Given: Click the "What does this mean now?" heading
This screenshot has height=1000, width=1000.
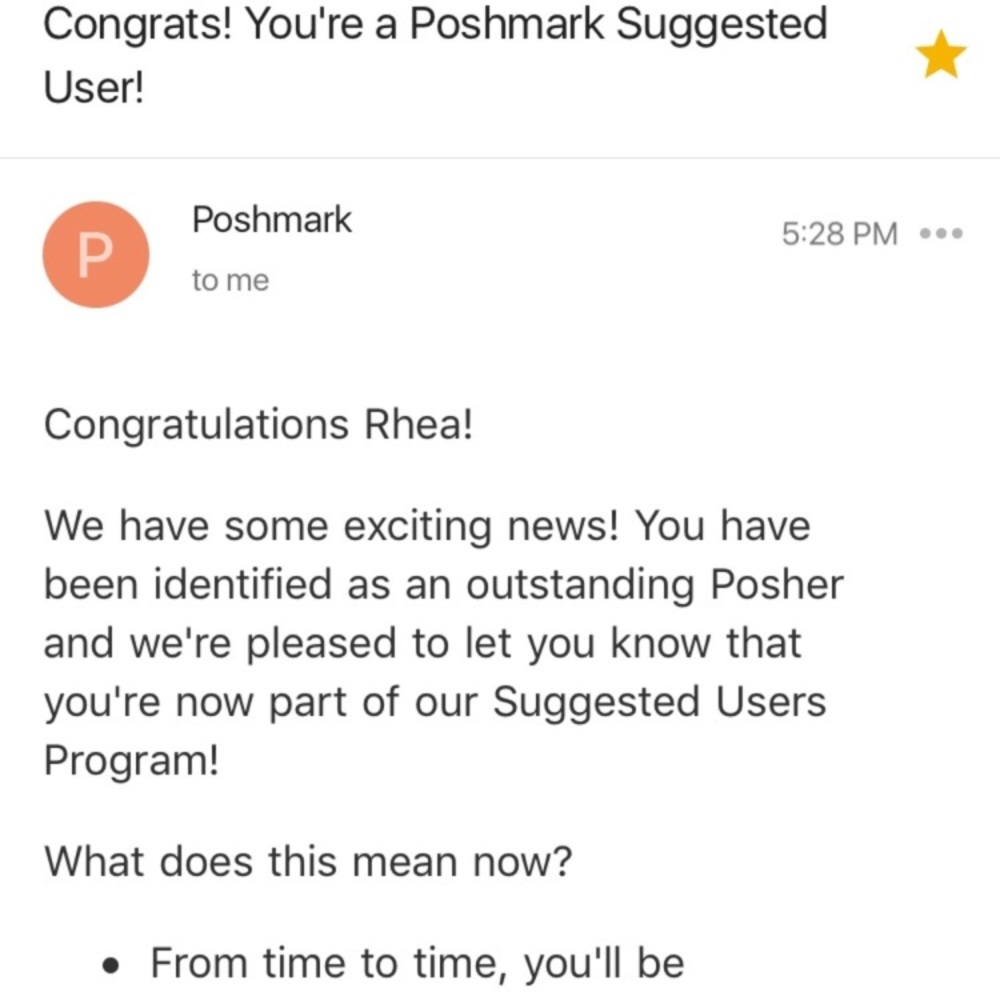Looking at the screenshot, I should coord(308,861).
